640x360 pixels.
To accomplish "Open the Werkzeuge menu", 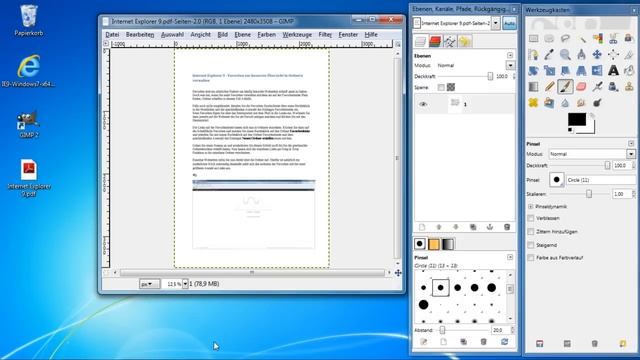I will pyautogui.click(x=297, y=35).
